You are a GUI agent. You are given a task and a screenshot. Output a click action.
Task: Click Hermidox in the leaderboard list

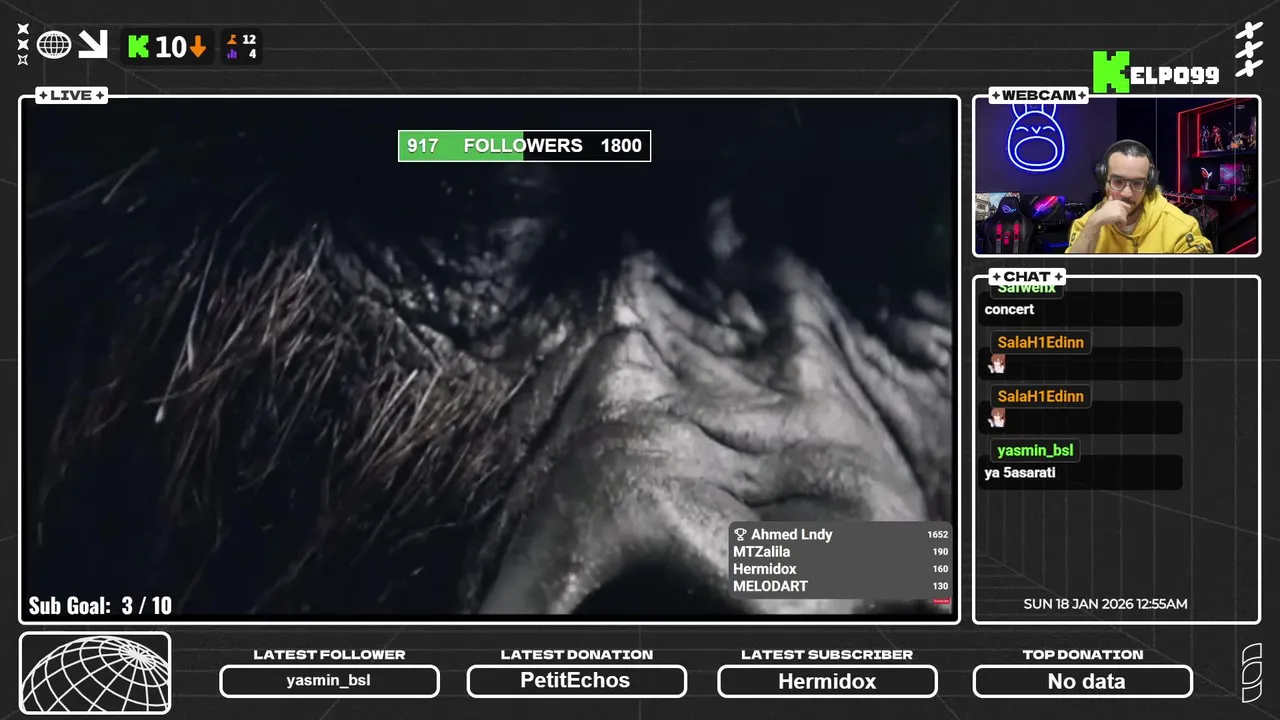[x=765, y=569]
